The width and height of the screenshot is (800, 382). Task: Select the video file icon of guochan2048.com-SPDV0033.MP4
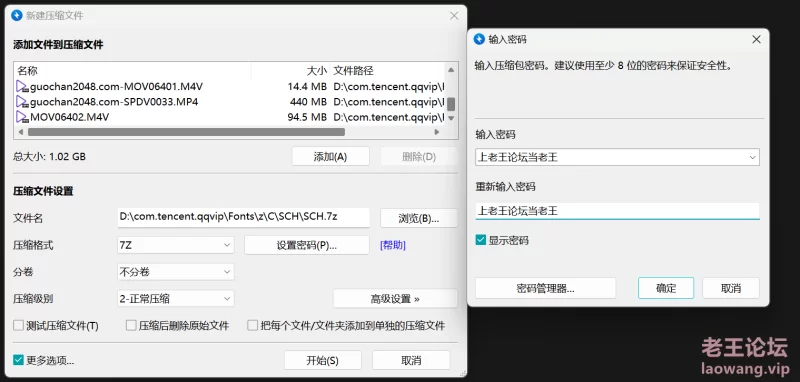(22, 101)
